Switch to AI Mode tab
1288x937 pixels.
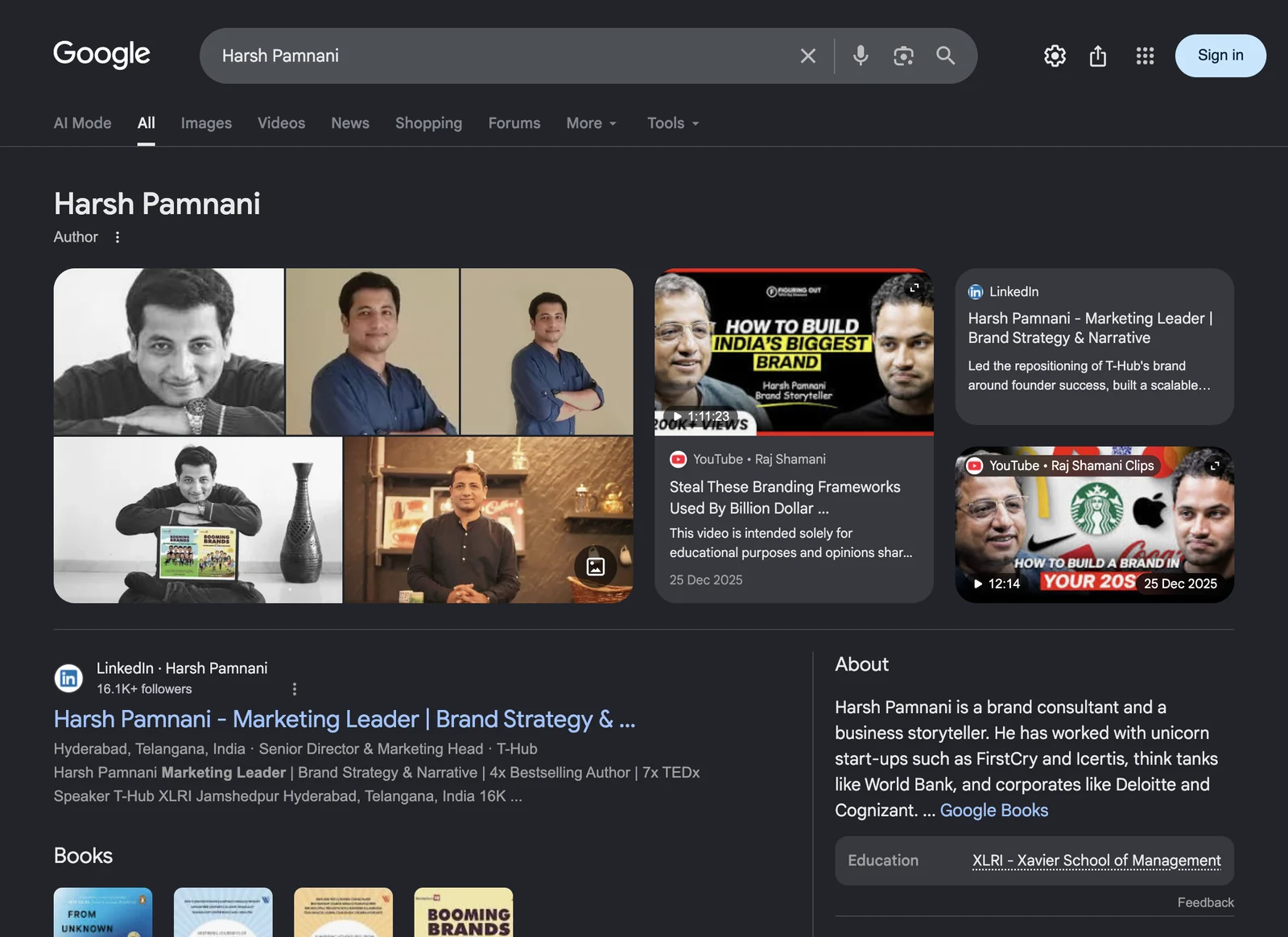pos(82,123)
